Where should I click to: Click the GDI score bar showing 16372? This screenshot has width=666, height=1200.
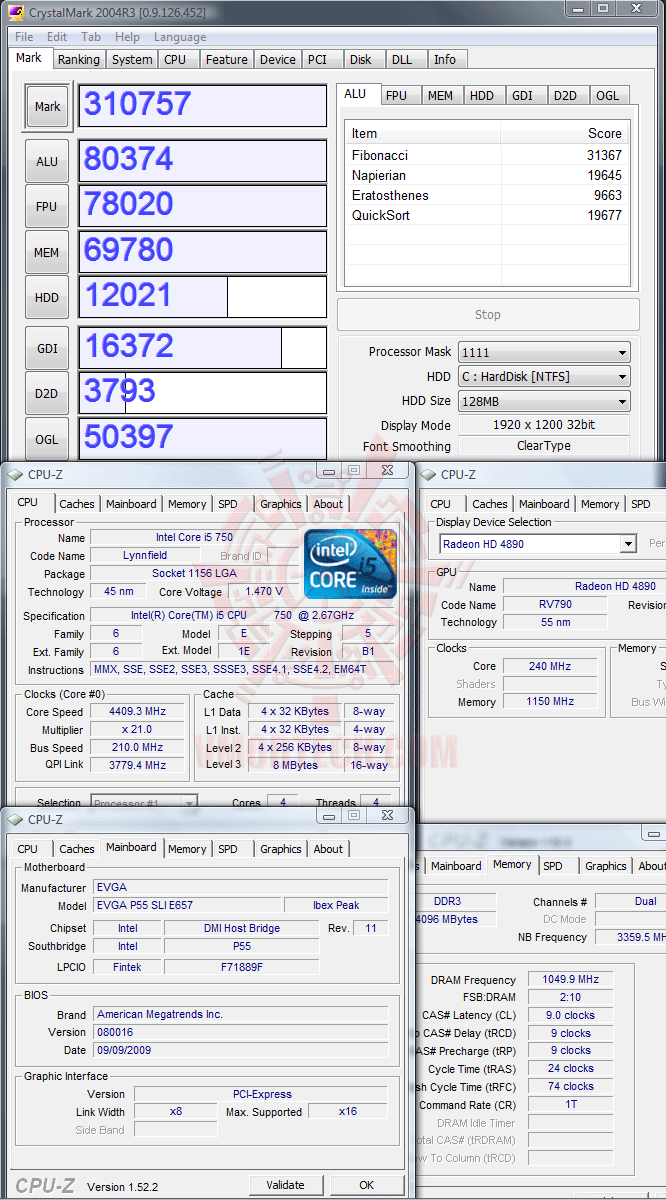[203, 348]
